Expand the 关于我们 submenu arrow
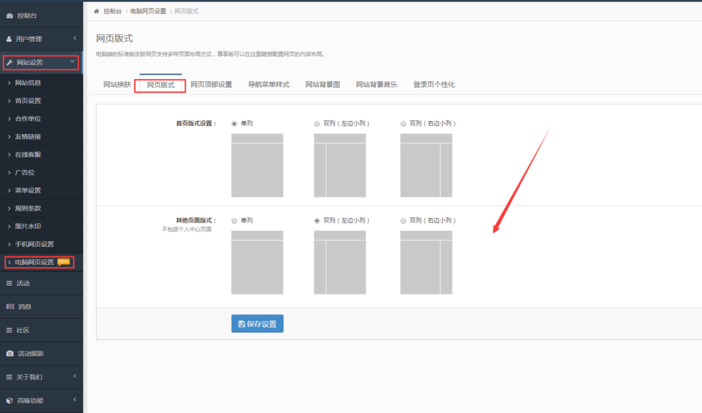 coord(73,376)
